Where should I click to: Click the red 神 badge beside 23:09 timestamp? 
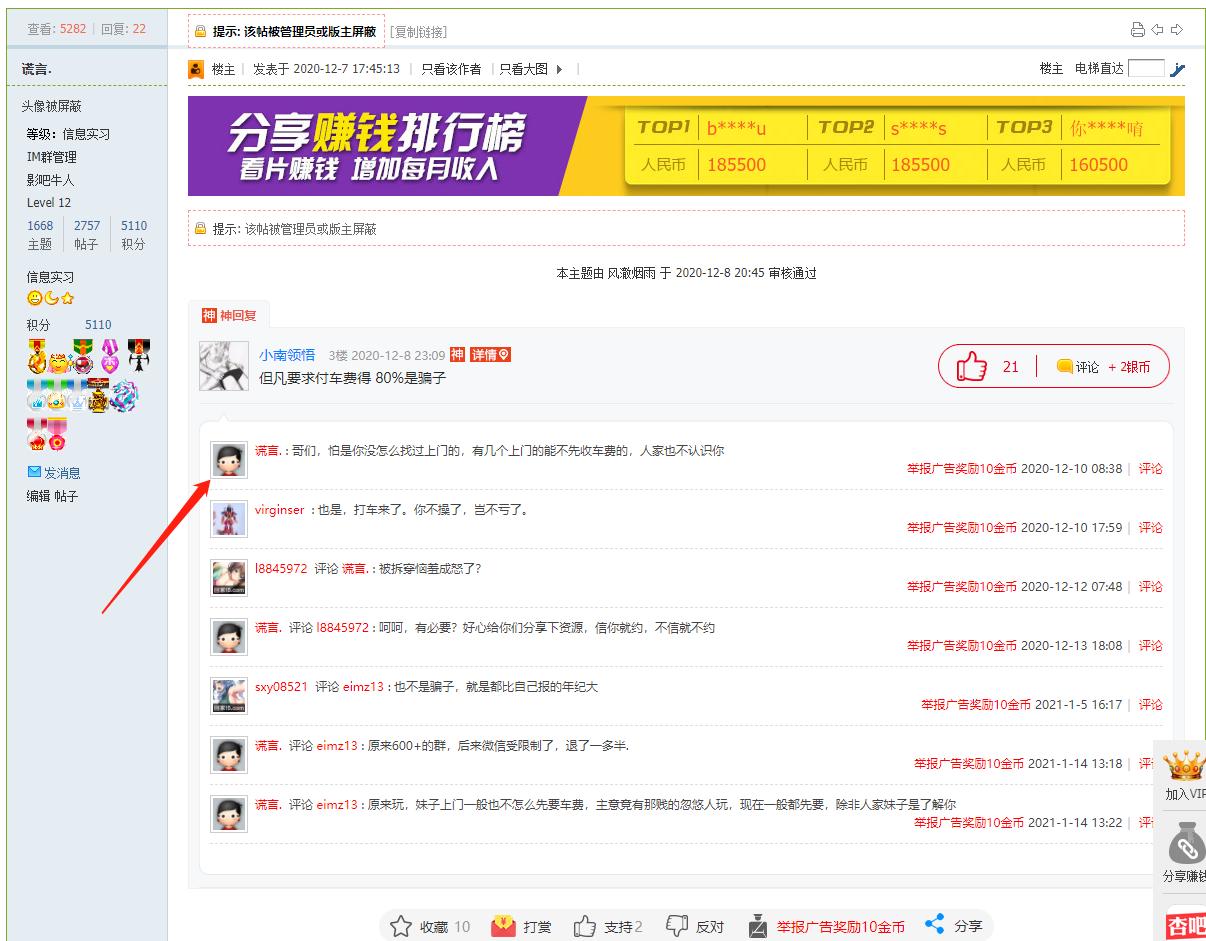tap(457, 355)
